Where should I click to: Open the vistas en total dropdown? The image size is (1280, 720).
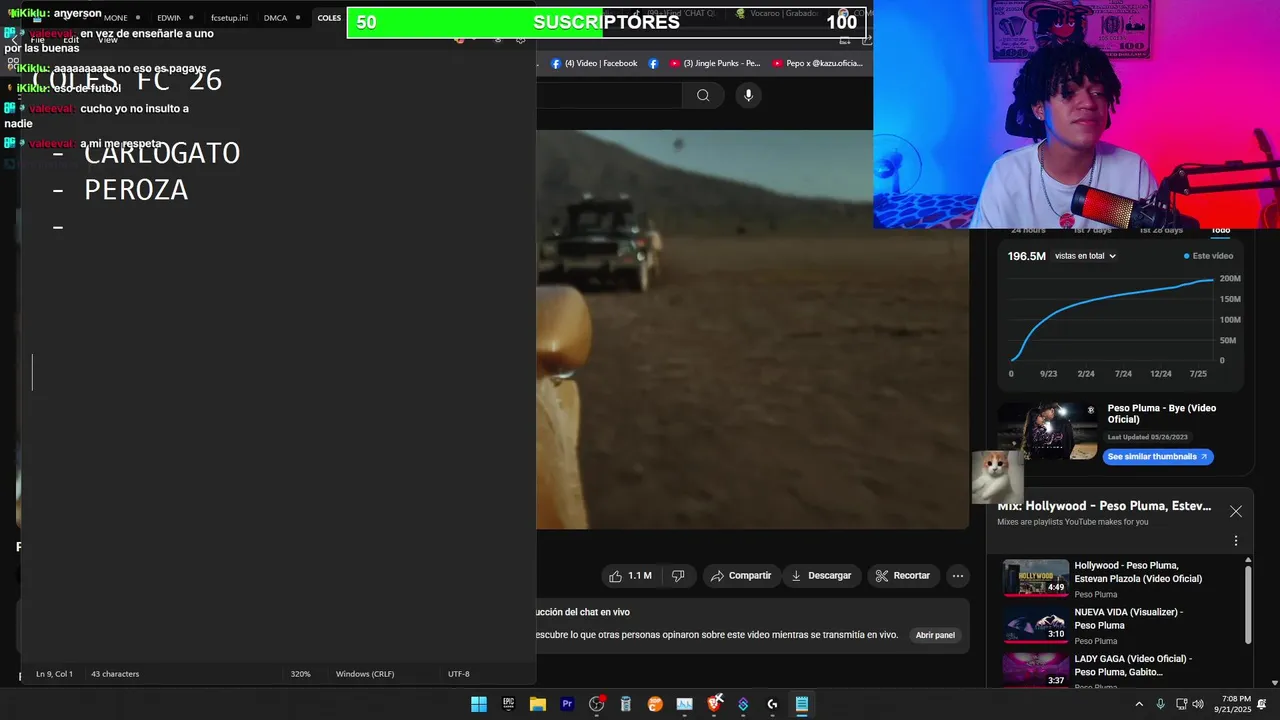click(1085, 256)
